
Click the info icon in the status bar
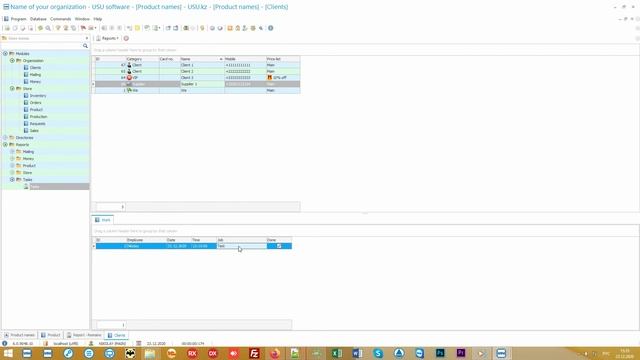click(x=4, y=344)
